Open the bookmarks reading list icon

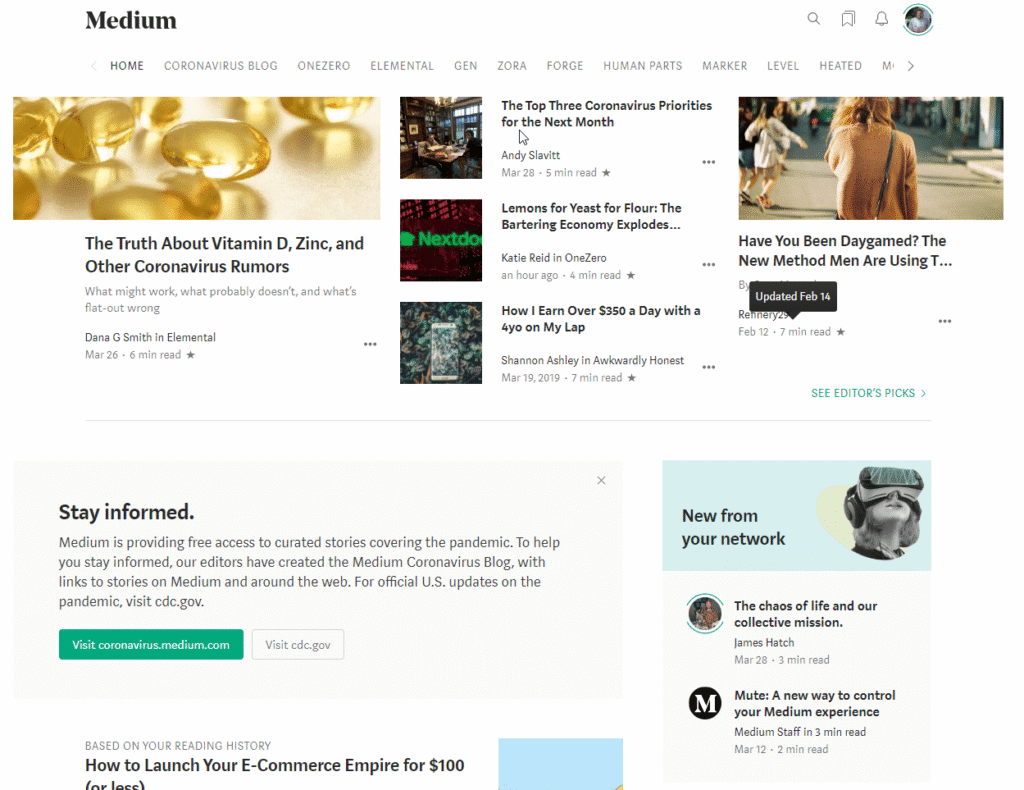click(x=848, y=19)
